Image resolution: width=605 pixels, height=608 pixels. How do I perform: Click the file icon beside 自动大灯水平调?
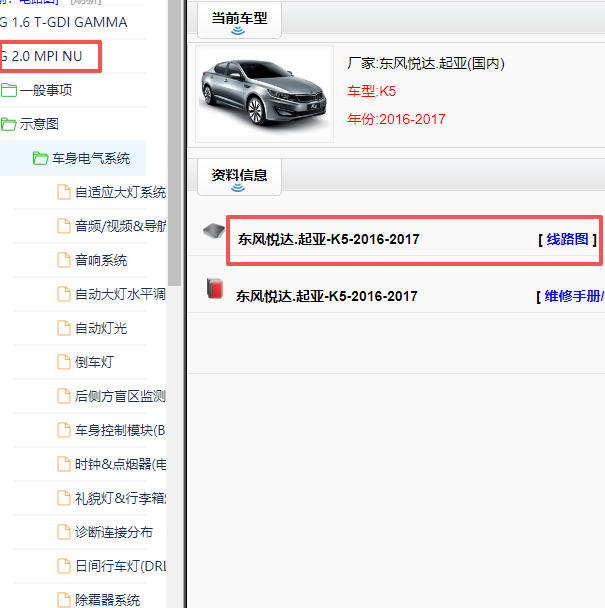[64, 294]
